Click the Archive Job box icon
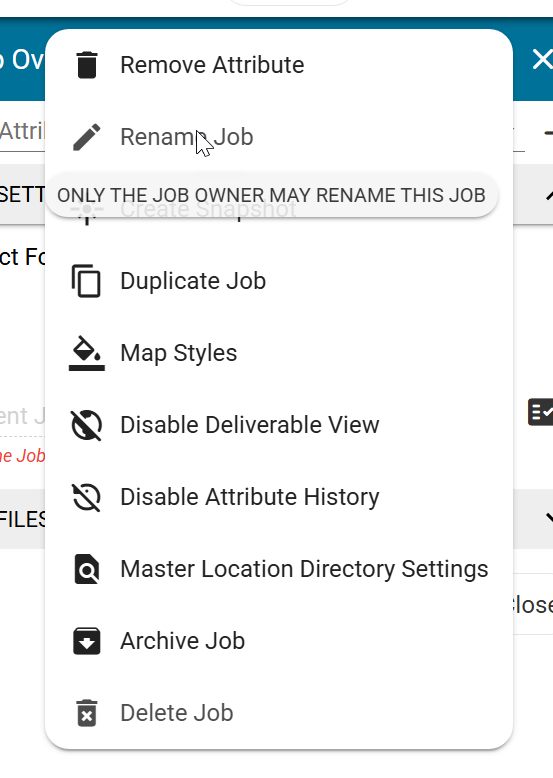The image size is (553, 778). point(87,641)
